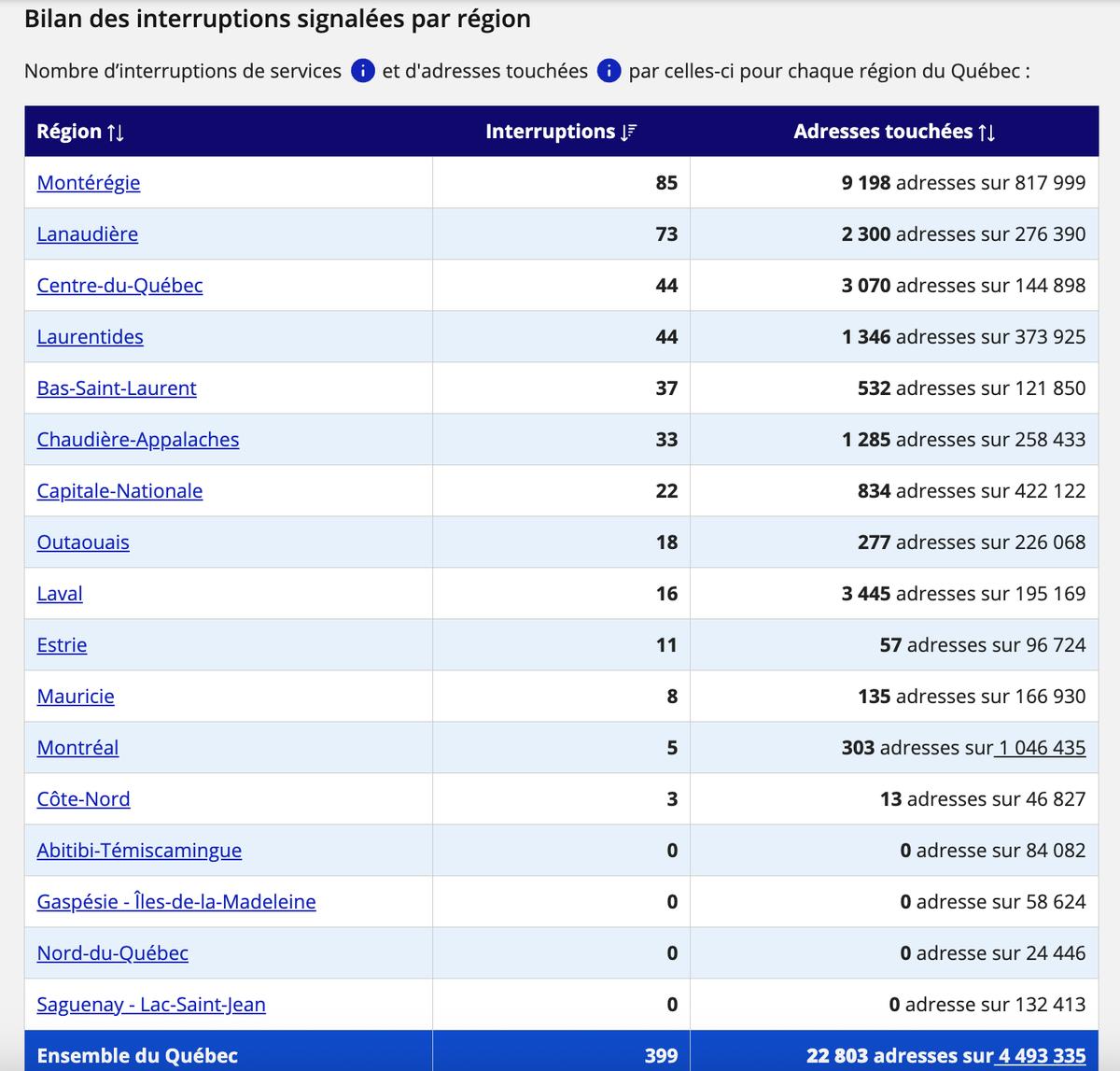Open the Abitibi-Témiscamingue link
This screenshot has width=1120, height=1071.
139,851
